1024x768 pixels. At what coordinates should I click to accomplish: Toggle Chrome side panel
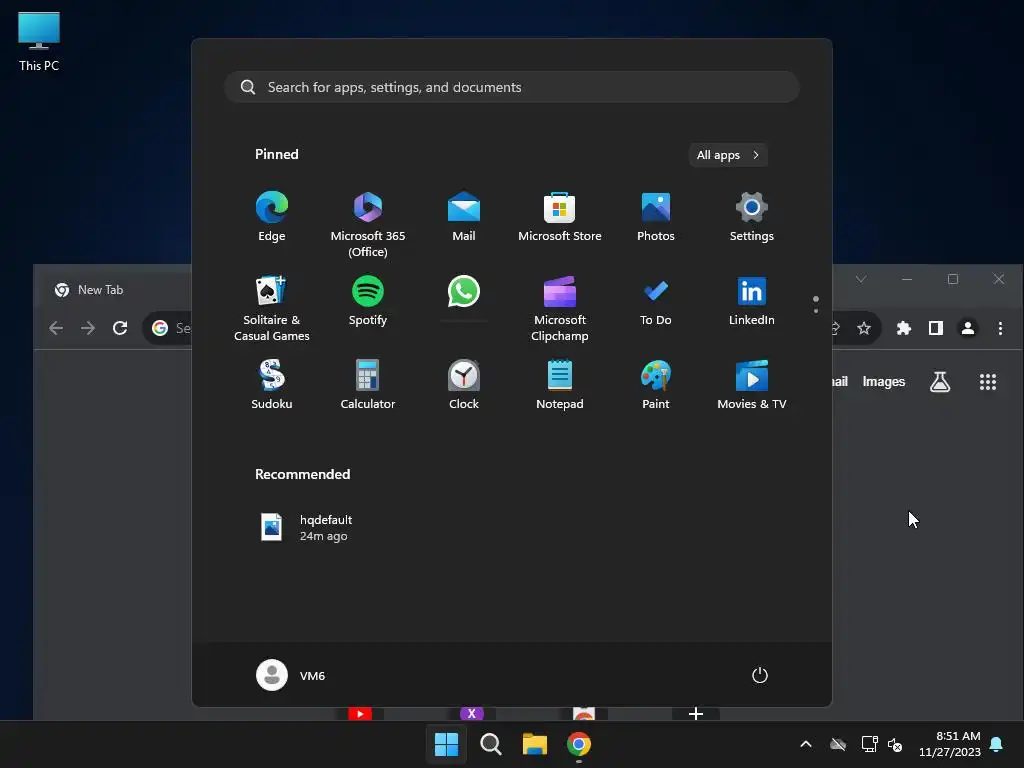click(x=936, y=328)
